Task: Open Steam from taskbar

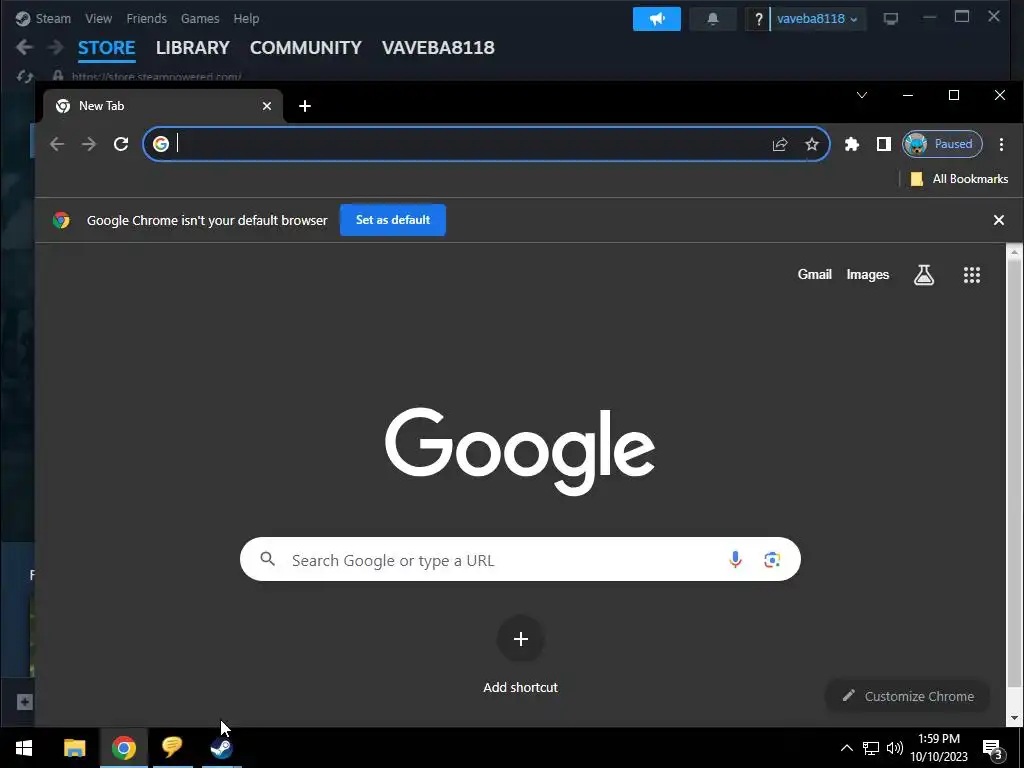Action: coord(221,748)
